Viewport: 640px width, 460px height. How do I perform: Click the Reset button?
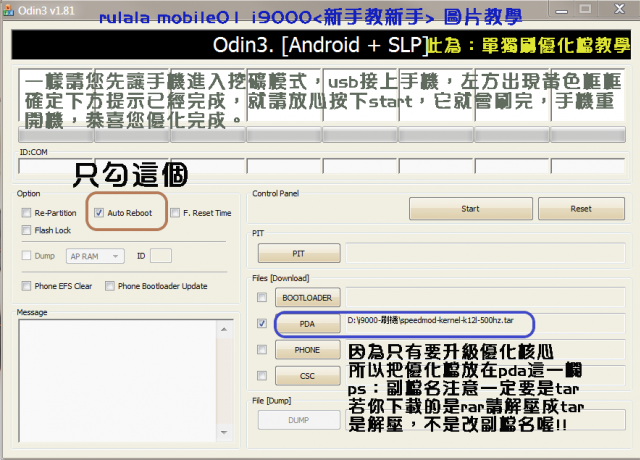(581, 209)
